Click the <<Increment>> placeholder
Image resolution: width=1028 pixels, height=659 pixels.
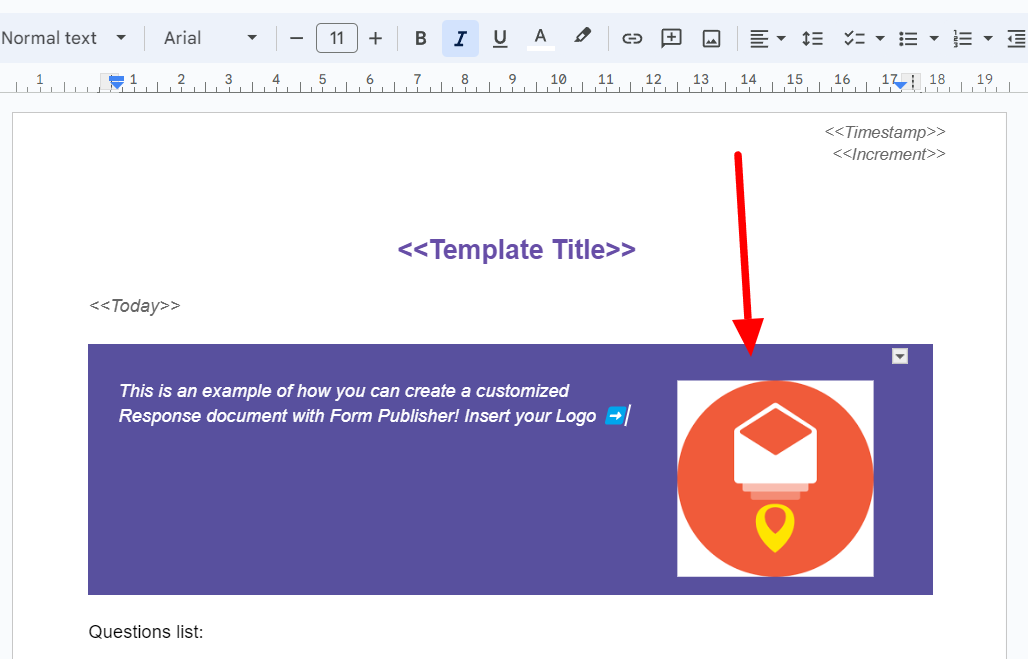click(889, 154)
